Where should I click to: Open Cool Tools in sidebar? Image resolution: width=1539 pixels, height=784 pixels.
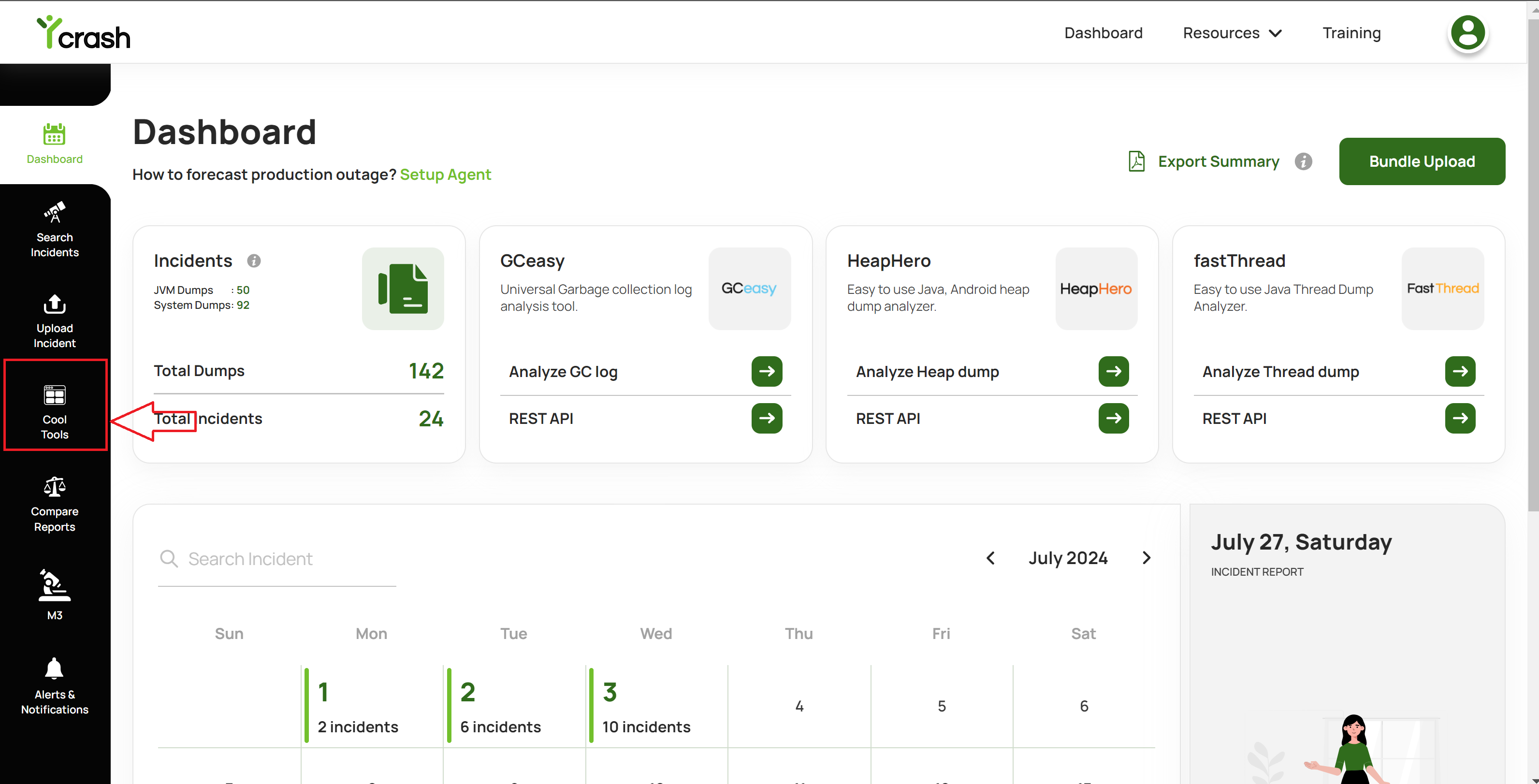tap(54, 411)
